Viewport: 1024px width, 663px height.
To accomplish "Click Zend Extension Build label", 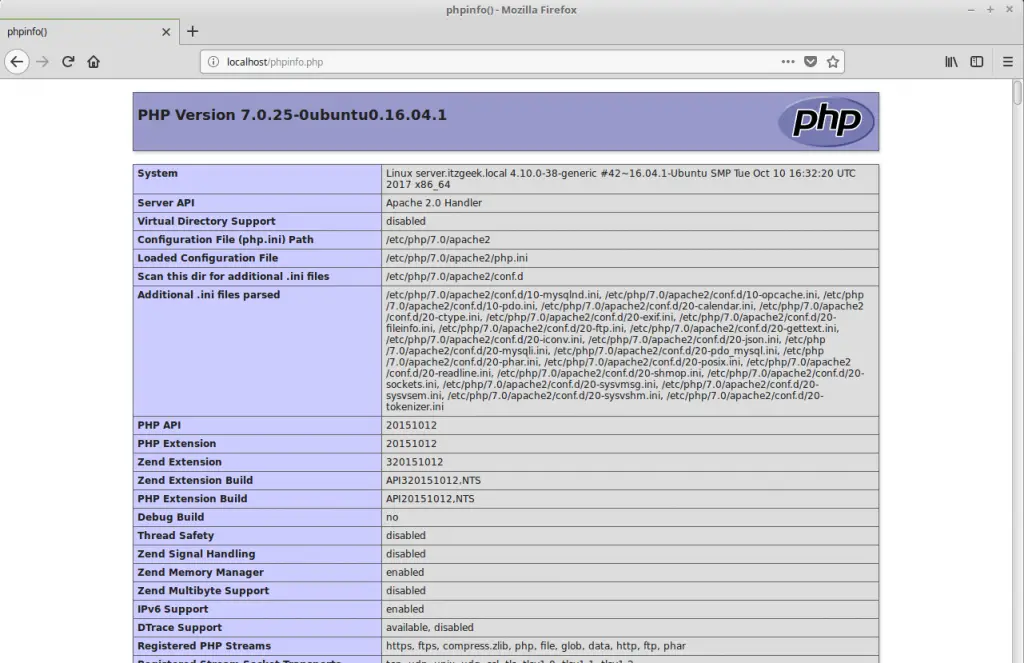I will point(195,480).
